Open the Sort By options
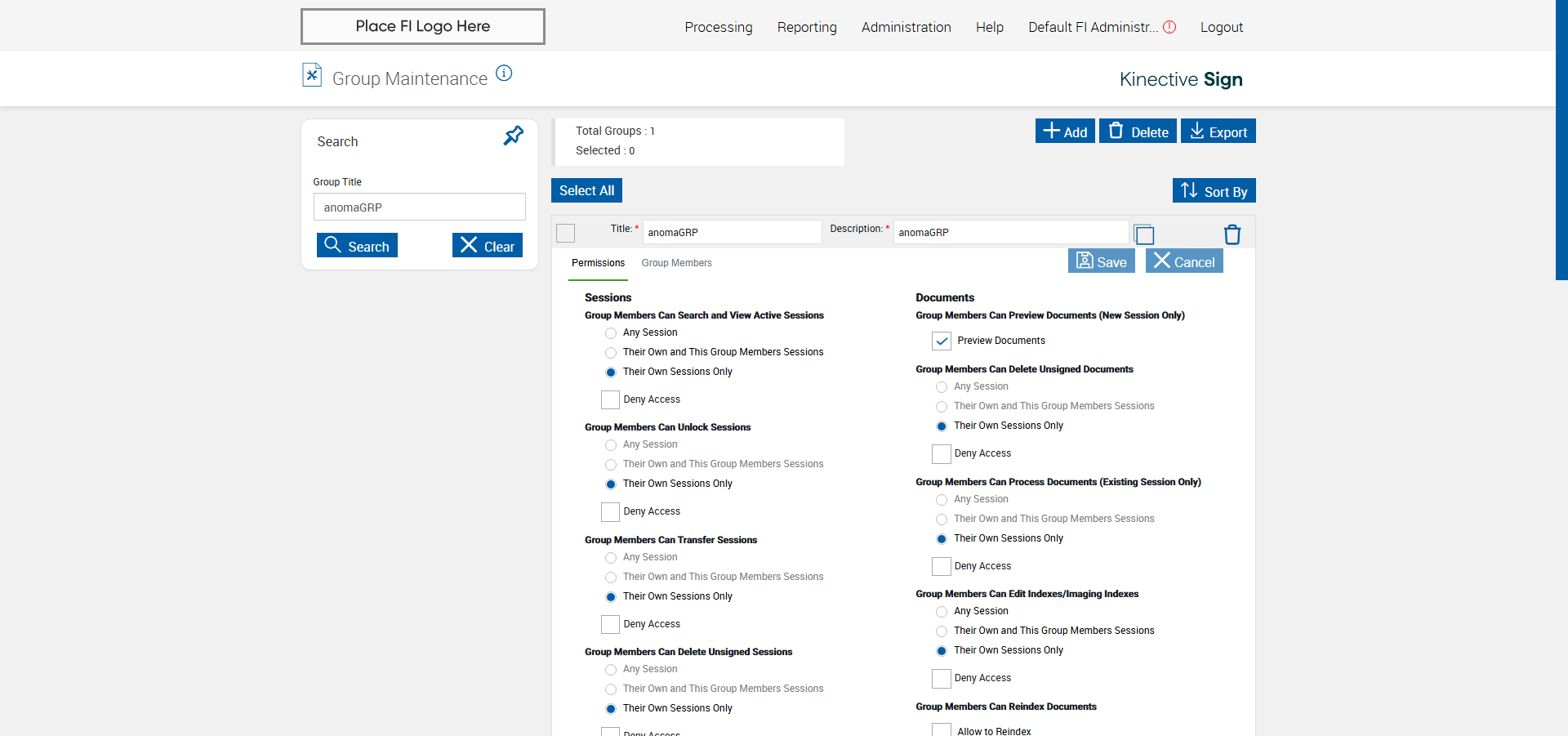Viewport: 1568px width, 736px height. coord(1214,191)
